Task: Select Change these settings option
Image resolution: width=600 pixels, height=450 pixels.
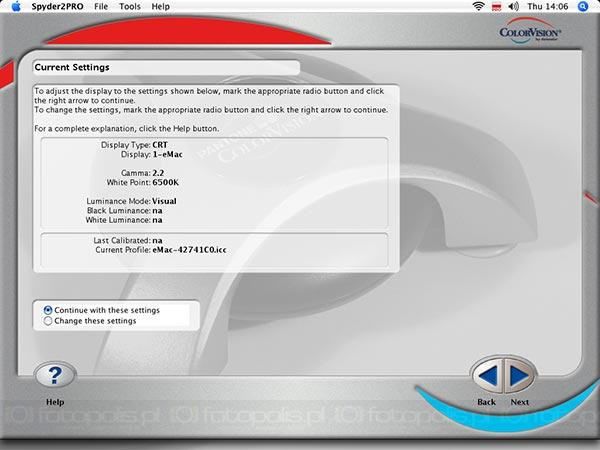Action: pos(90,321)
